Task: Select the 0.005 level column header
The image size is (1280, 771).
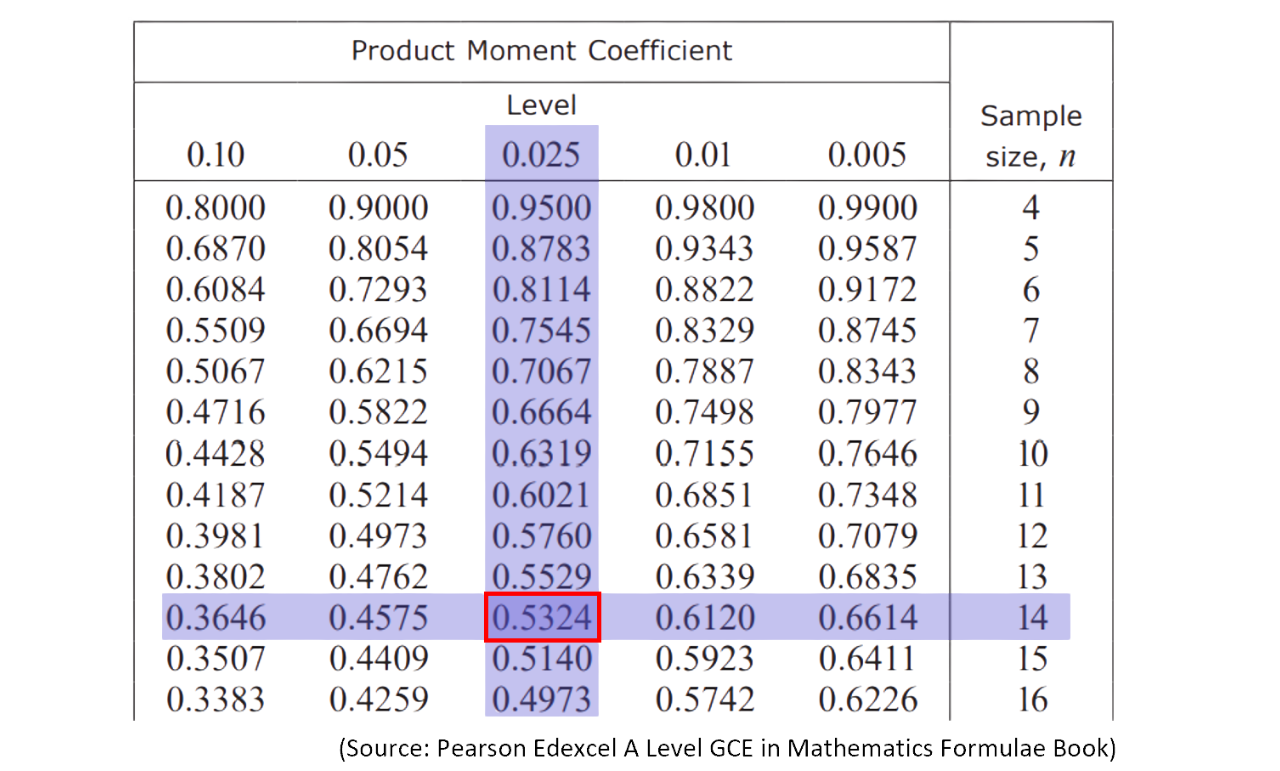Action: 867,155
